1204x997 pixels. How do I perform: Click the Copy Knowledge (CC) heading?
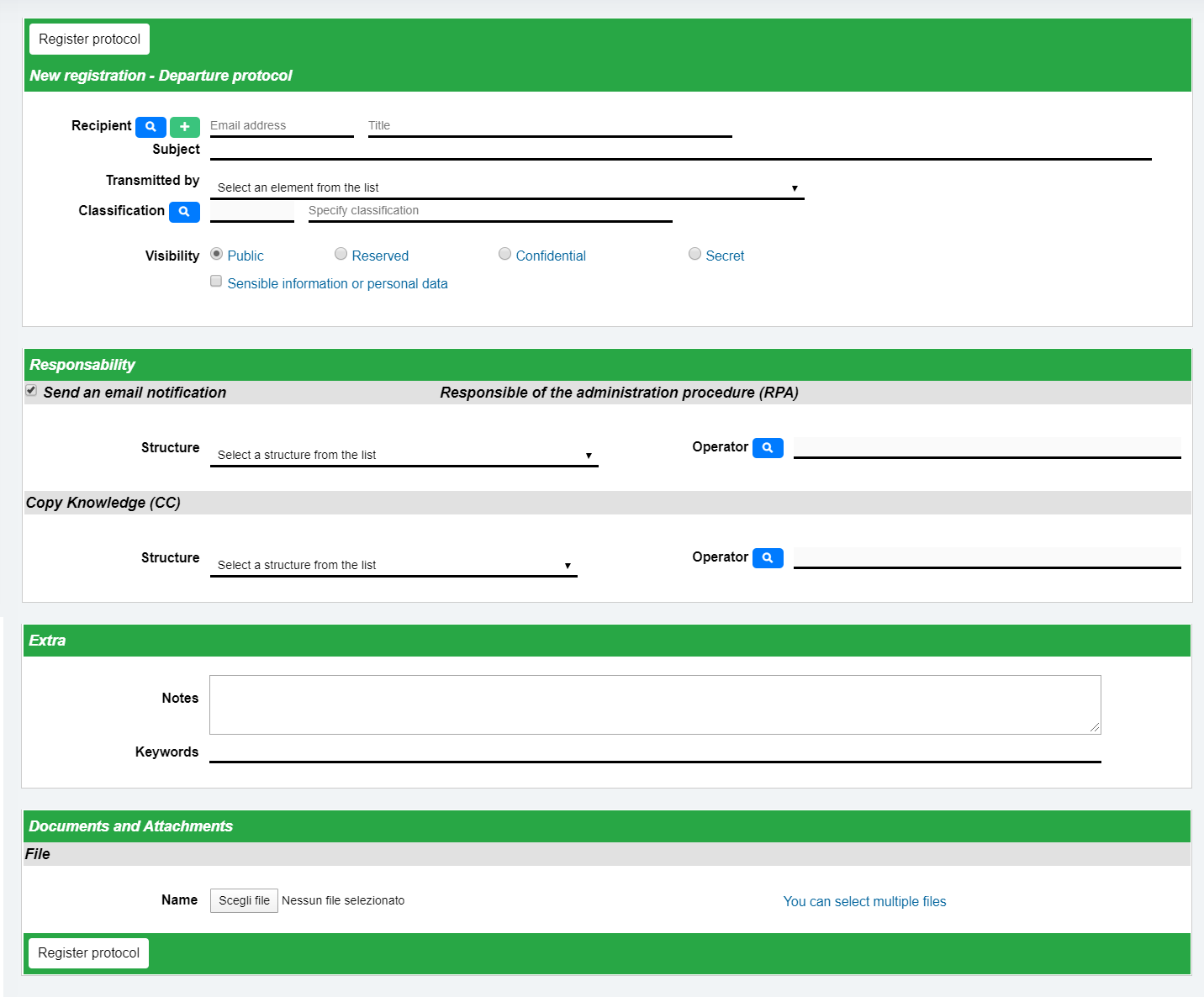103,503
